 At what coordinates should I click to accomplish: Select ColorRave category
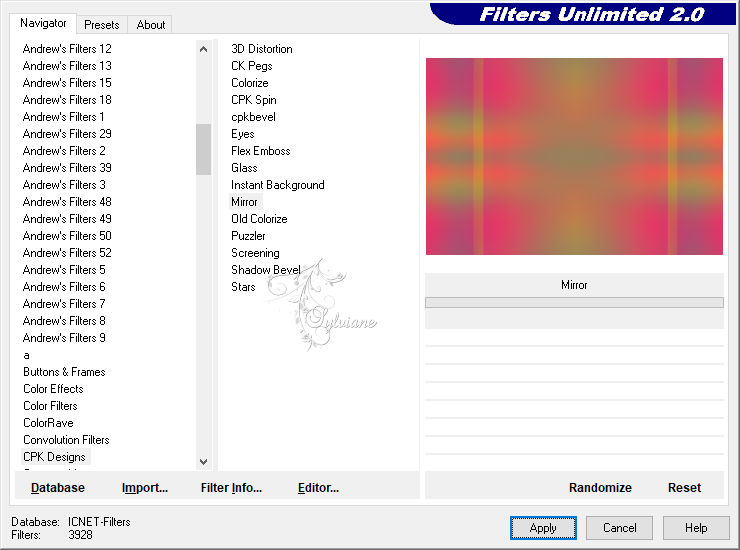(48, 423)
